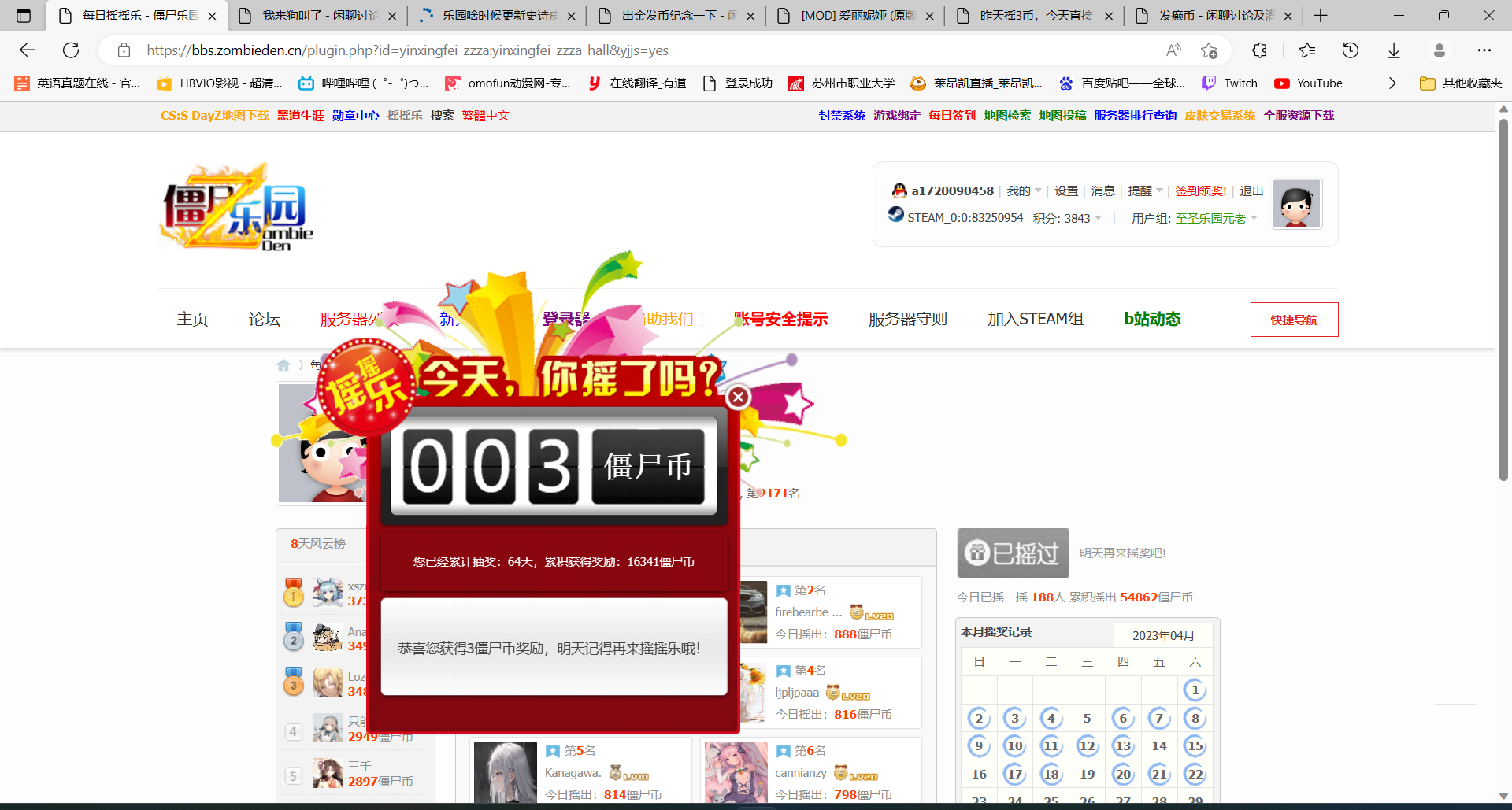This screenshot has width=1512, height=810.
Task: Switch to the 我来狗叫了 tab
Action: coord(317,16)
